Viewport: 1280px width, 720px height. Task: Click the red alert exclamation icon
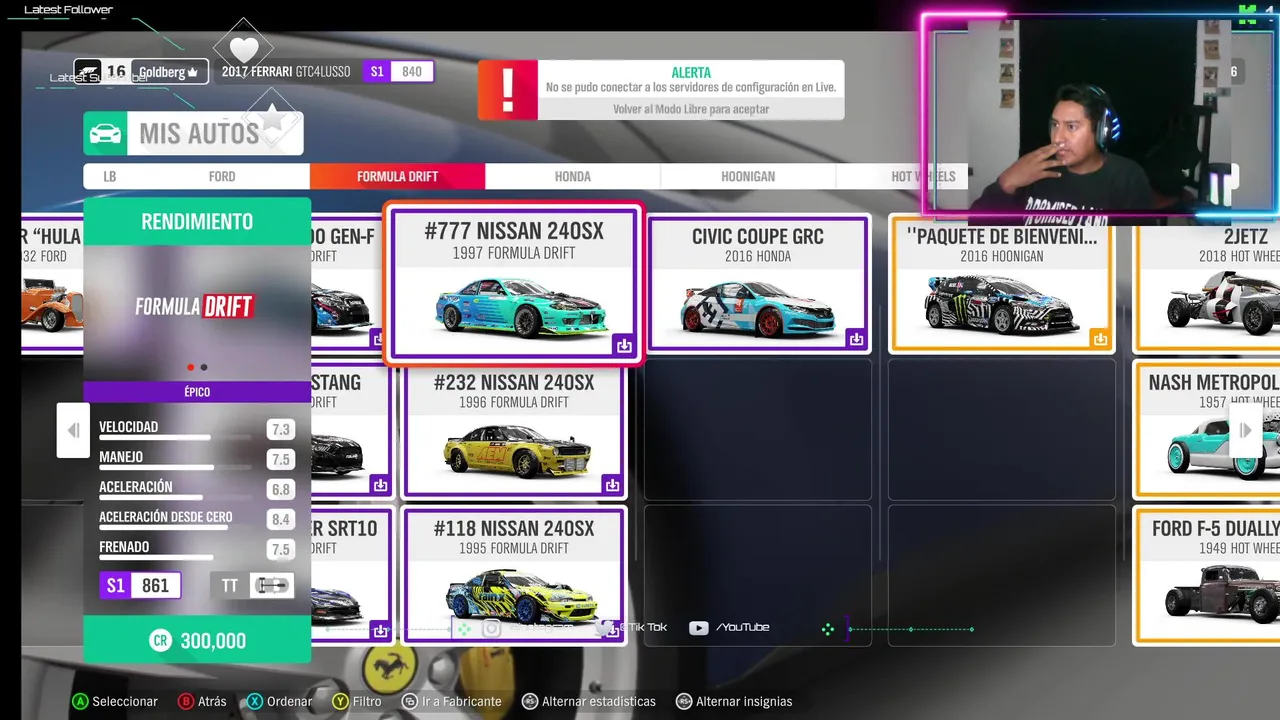pos(508,90)
